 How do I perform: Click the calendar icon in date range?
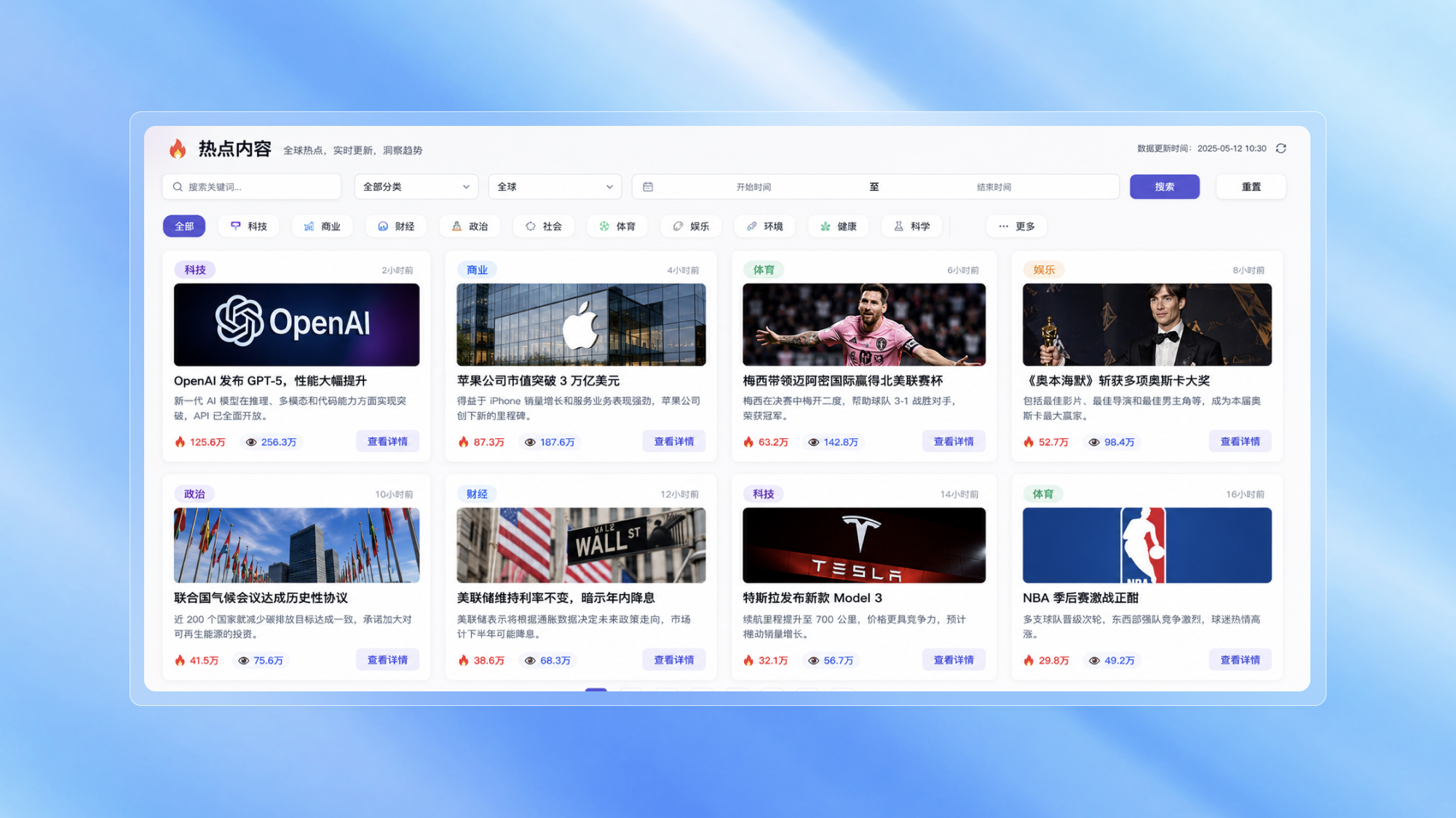click(x=648, y=187)
